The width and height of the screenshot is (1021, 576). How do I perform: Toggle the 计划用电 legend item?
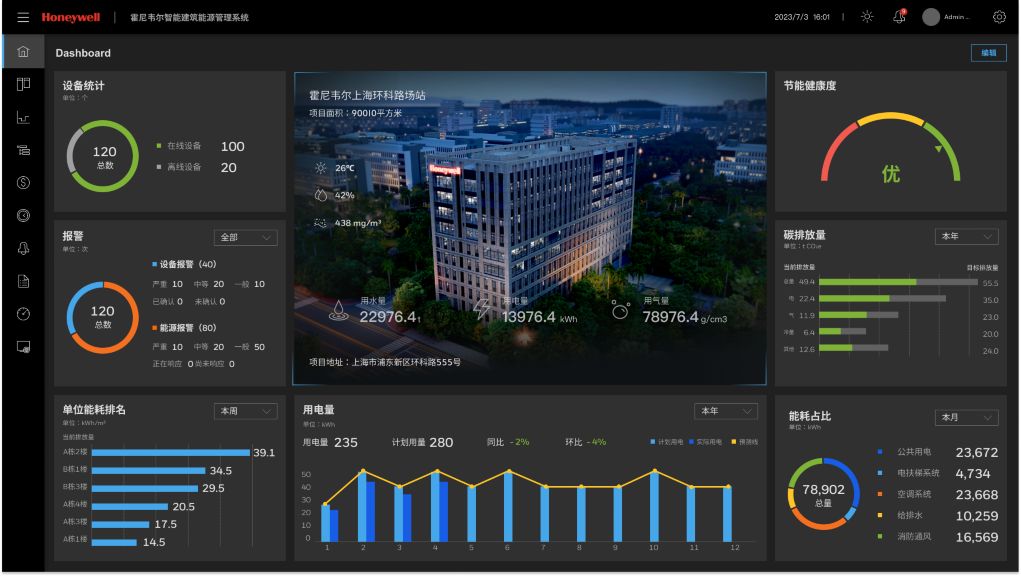click(x=667, y=442)
